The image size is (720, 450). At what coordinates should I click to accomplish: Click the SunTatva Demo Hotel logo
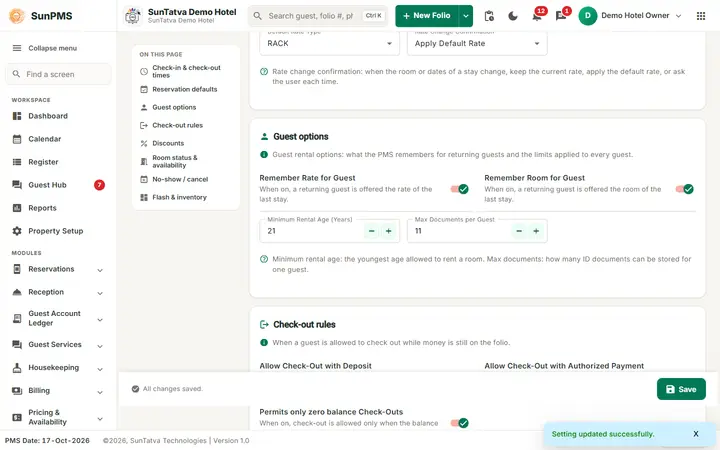point(133,16)
